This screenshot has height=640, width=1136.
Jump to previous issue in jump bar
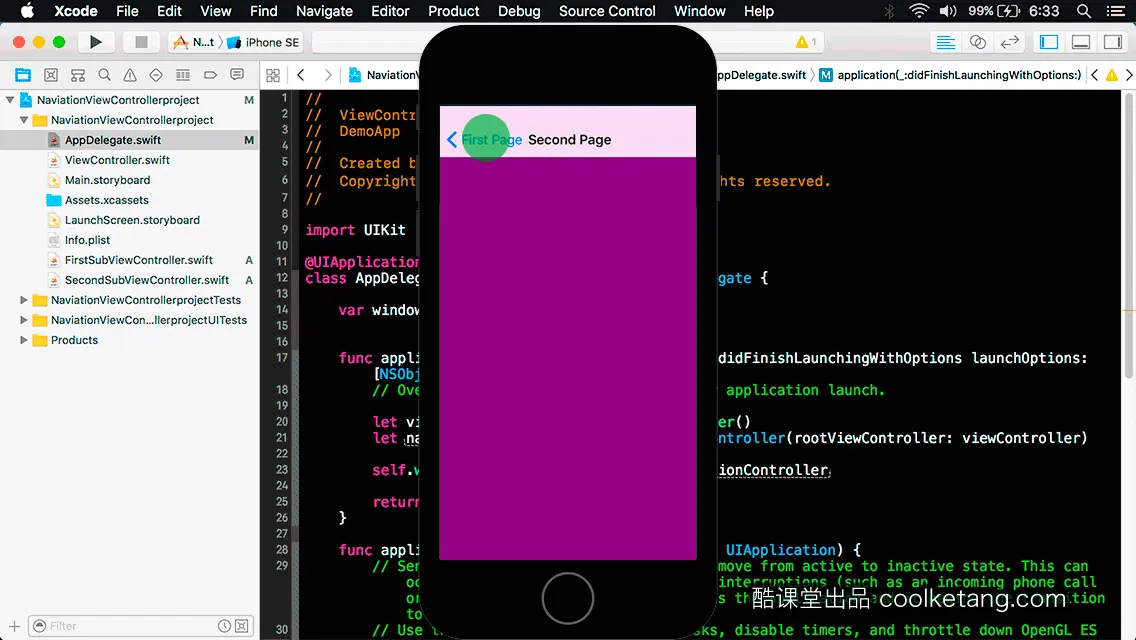tap(1095, 75)
